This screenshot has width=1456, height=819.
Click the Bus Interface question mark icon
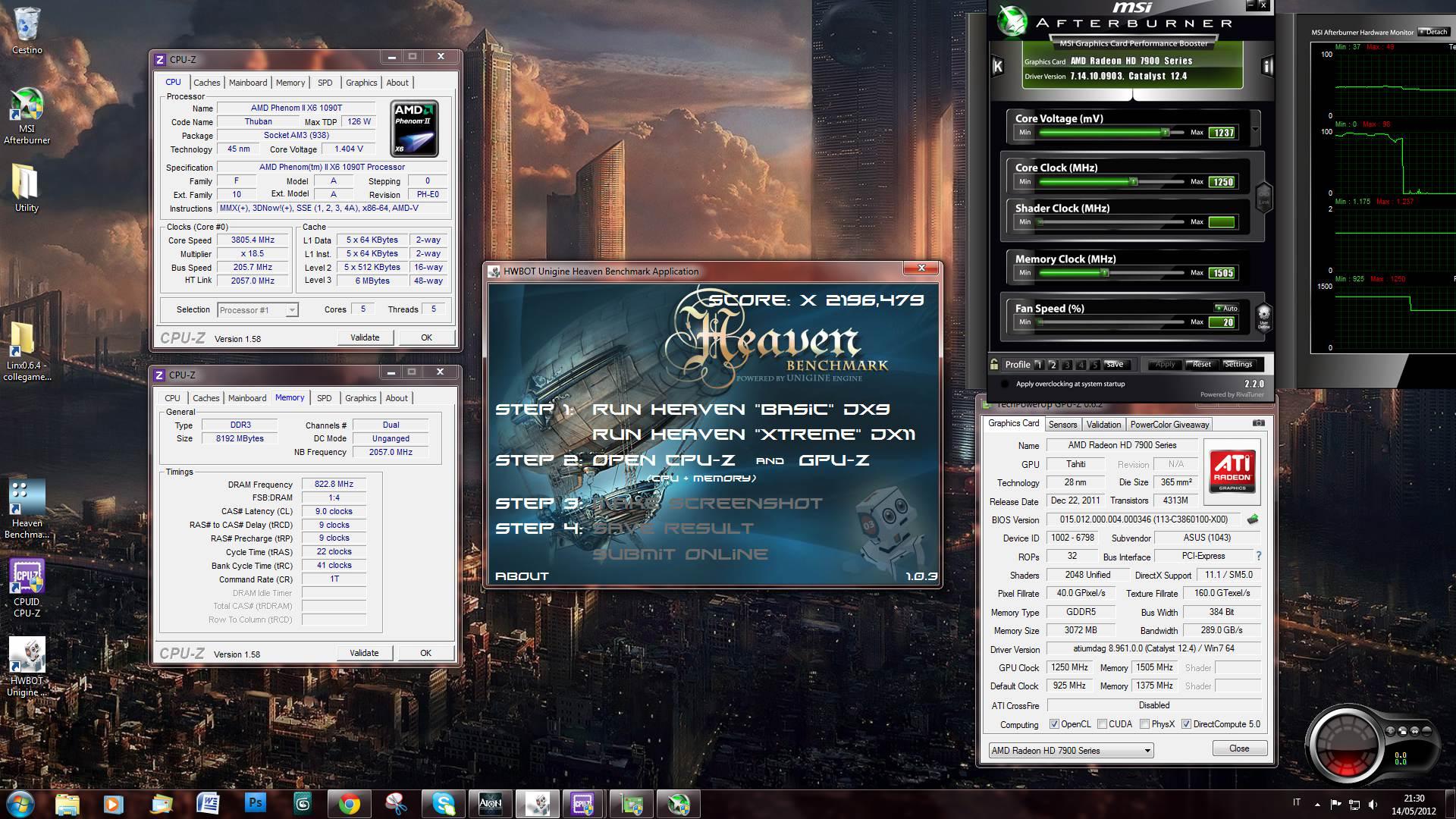(x=1259, y=556)
